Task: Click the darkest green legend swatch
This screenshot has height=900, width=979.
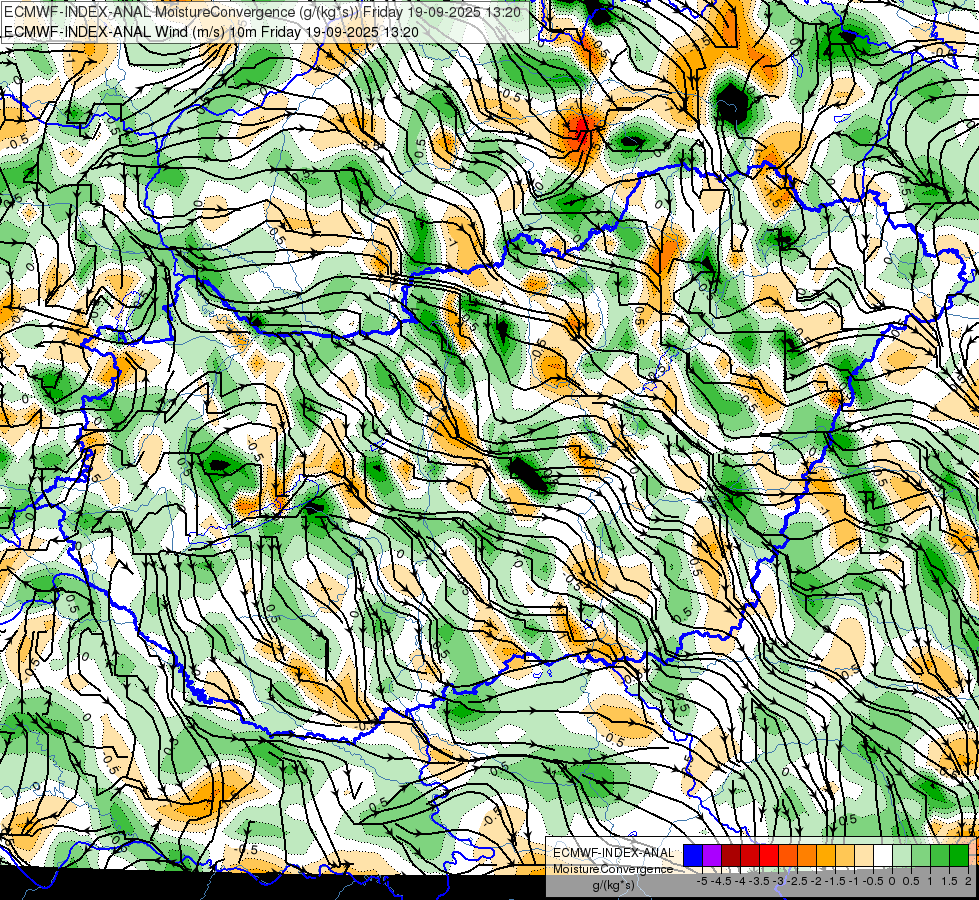Action: click(x=958, y=855)
